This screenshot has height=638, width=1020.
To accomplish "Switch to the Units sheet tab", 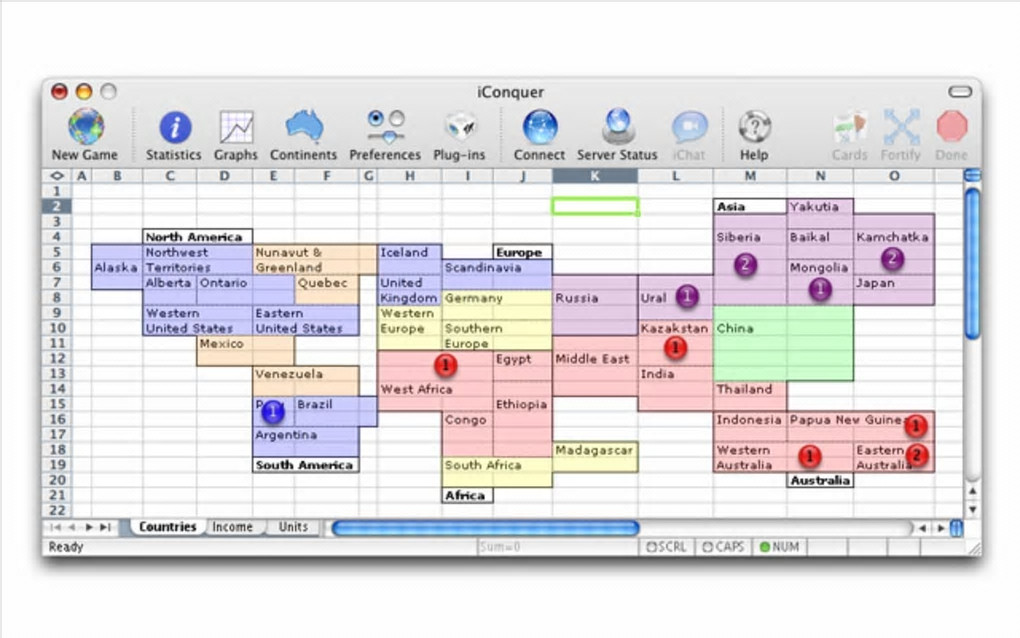I will [x=293, y=527].
